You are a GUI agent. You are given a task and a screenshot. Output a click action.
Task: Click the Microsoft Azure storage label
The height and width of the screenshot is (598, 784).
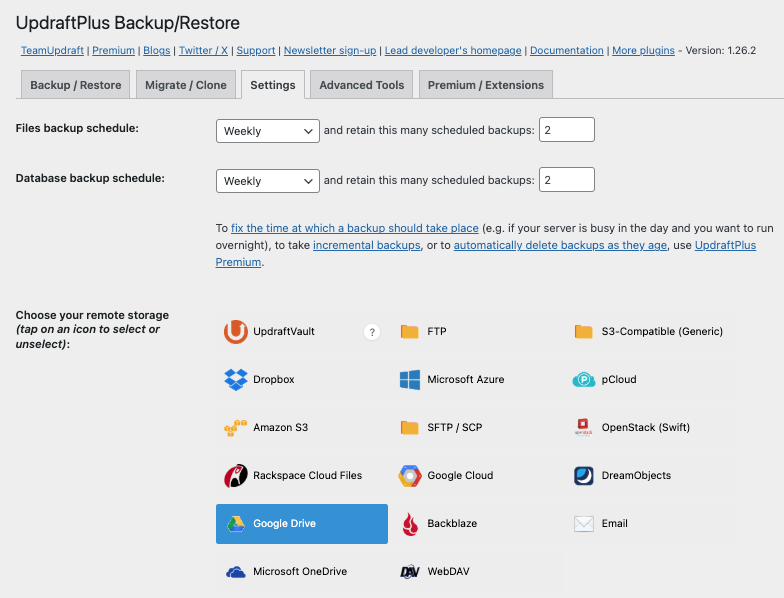466,380
